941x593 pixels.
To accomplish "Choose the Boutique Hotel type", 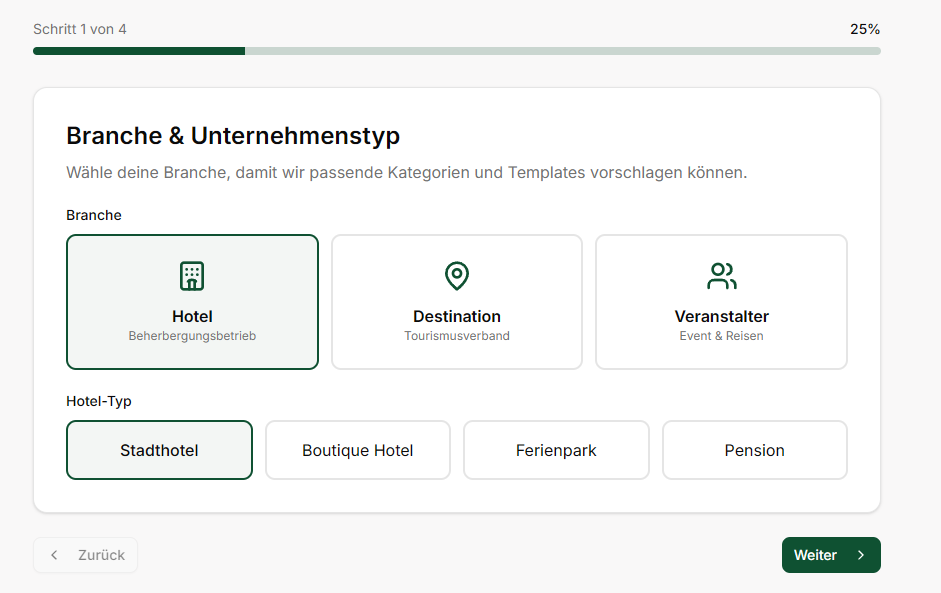I will coord(358,450).
